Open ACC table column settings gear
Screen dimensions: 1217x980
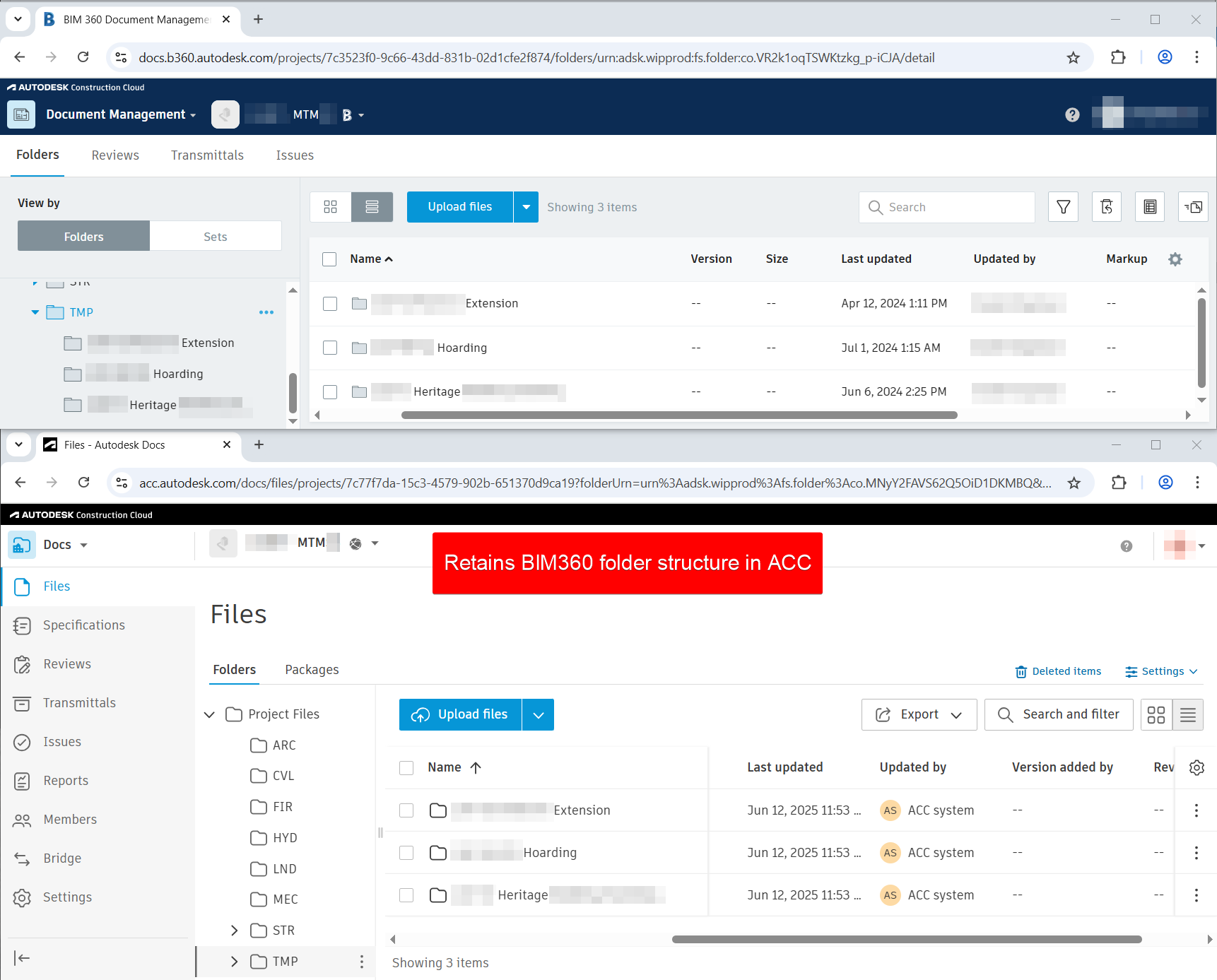(1197, 767)
